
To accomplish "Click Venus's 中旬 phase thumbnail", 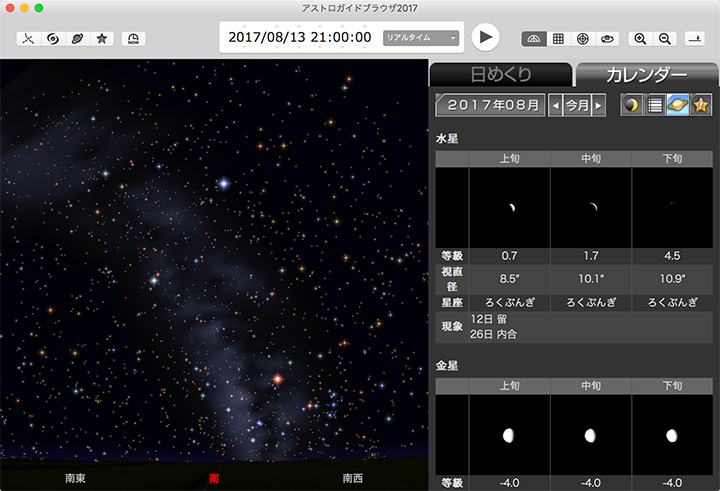I will point(591,435).
